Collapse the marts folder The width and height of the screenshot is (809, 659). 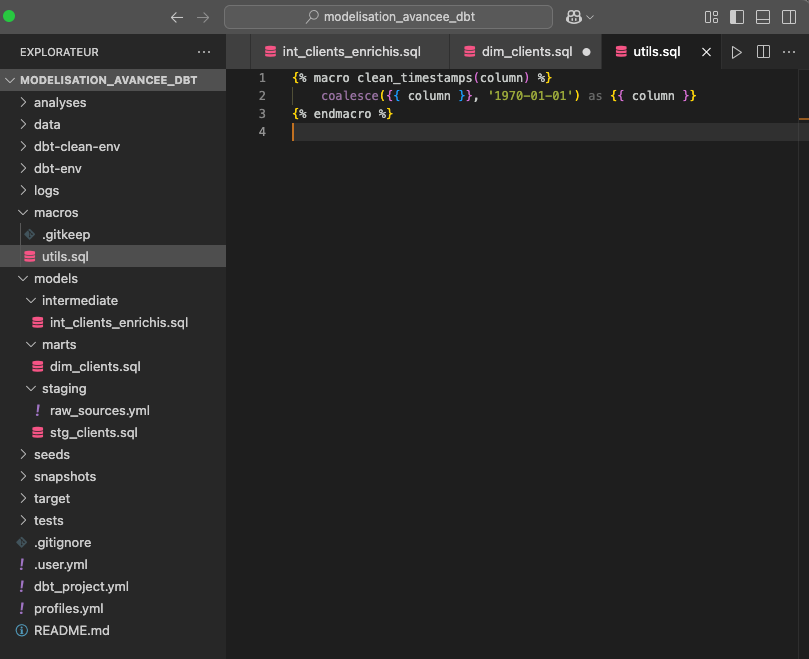(x=113, y=345)
